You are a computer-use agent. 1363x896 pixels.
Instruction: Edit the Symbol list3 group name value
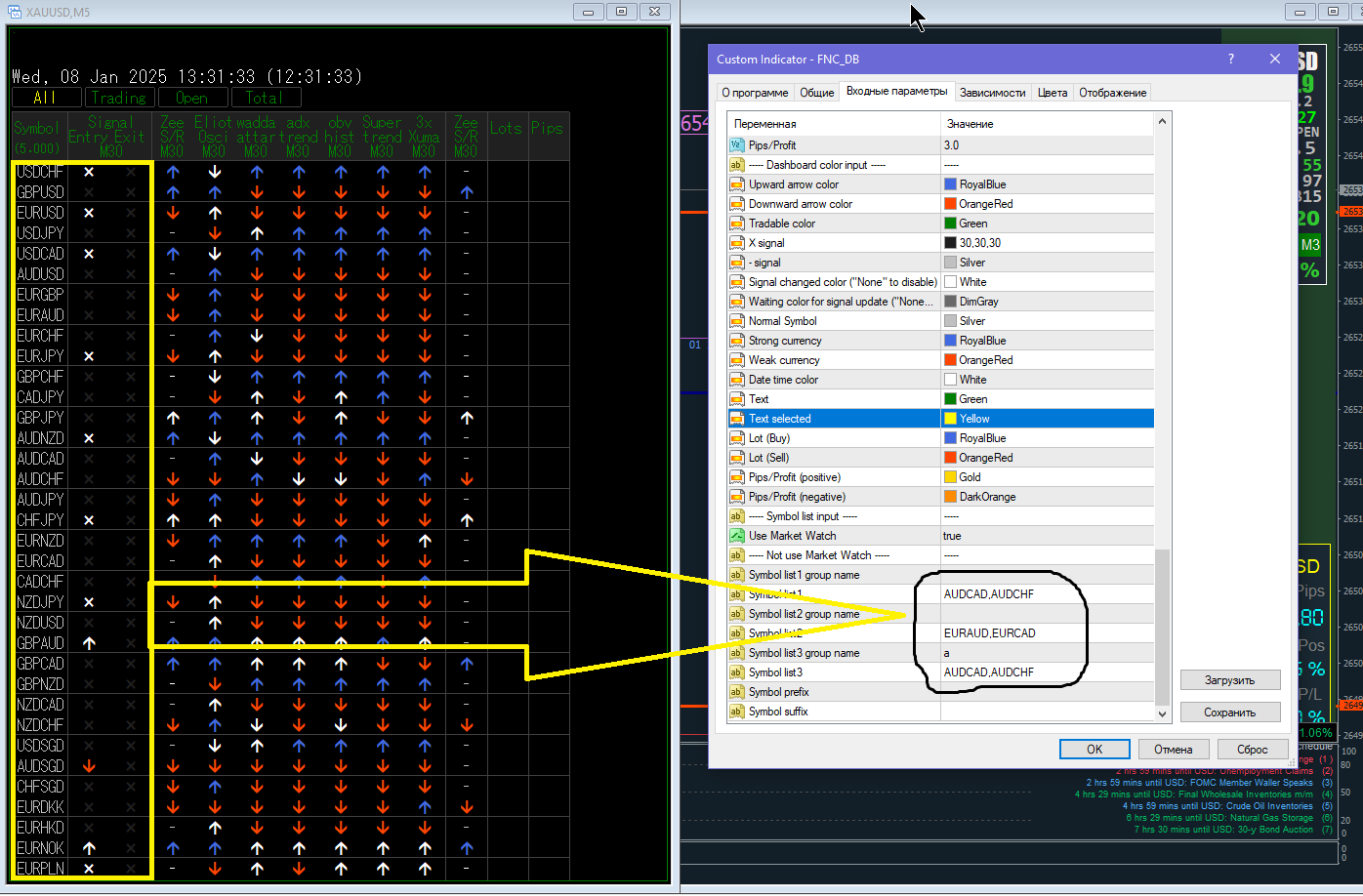(x=1047, y=653)
